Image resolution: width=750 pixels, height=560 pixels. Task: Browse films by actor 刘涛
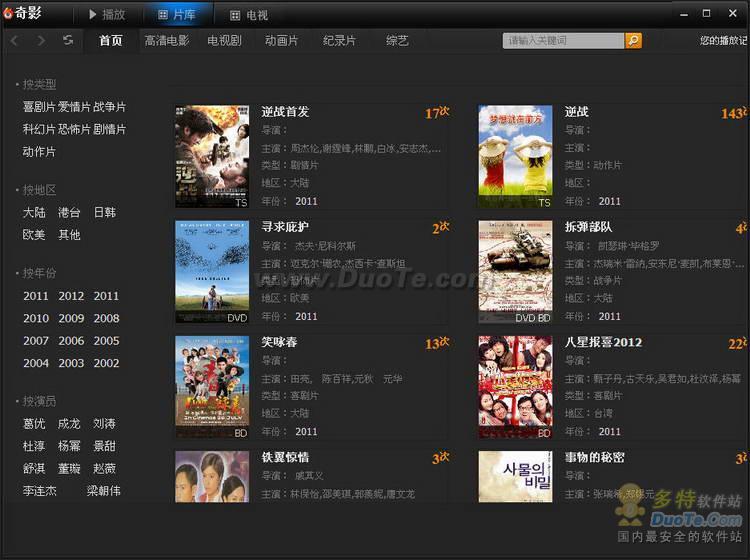pyautogui.click(x=105, y=424)
